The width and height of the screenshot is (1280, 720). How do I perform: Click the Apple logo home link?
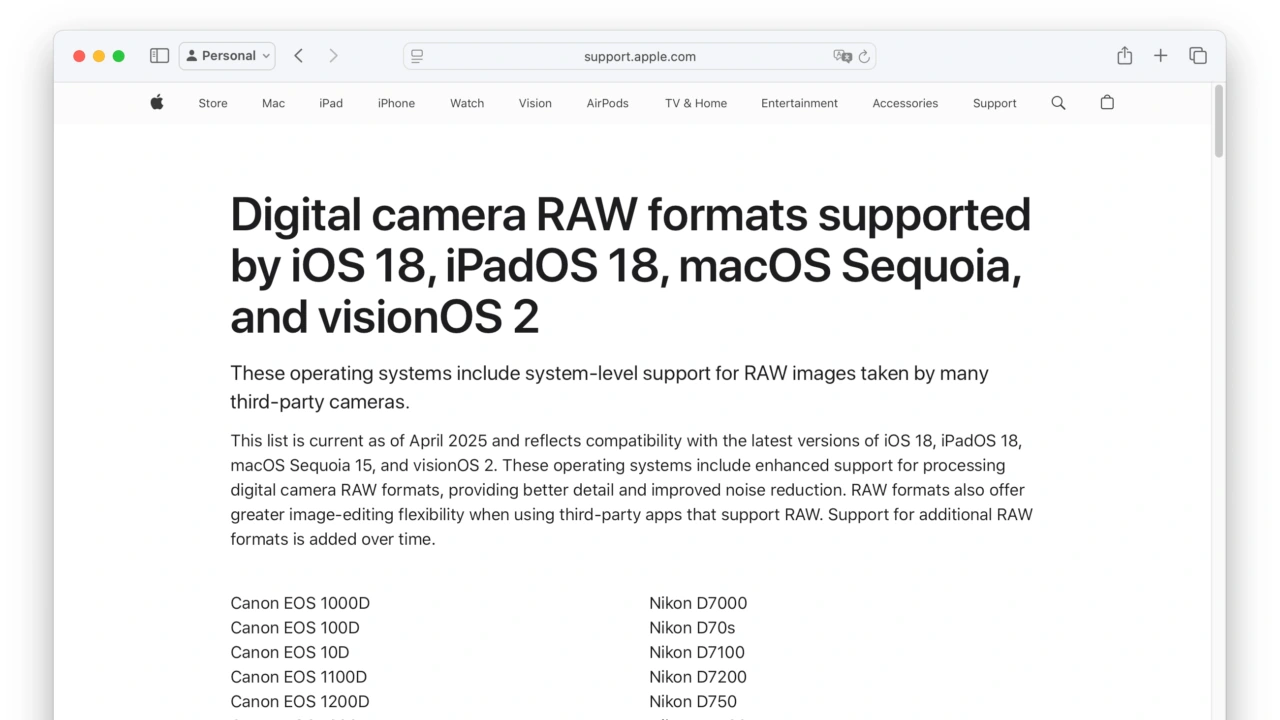(x=157, y=102)
